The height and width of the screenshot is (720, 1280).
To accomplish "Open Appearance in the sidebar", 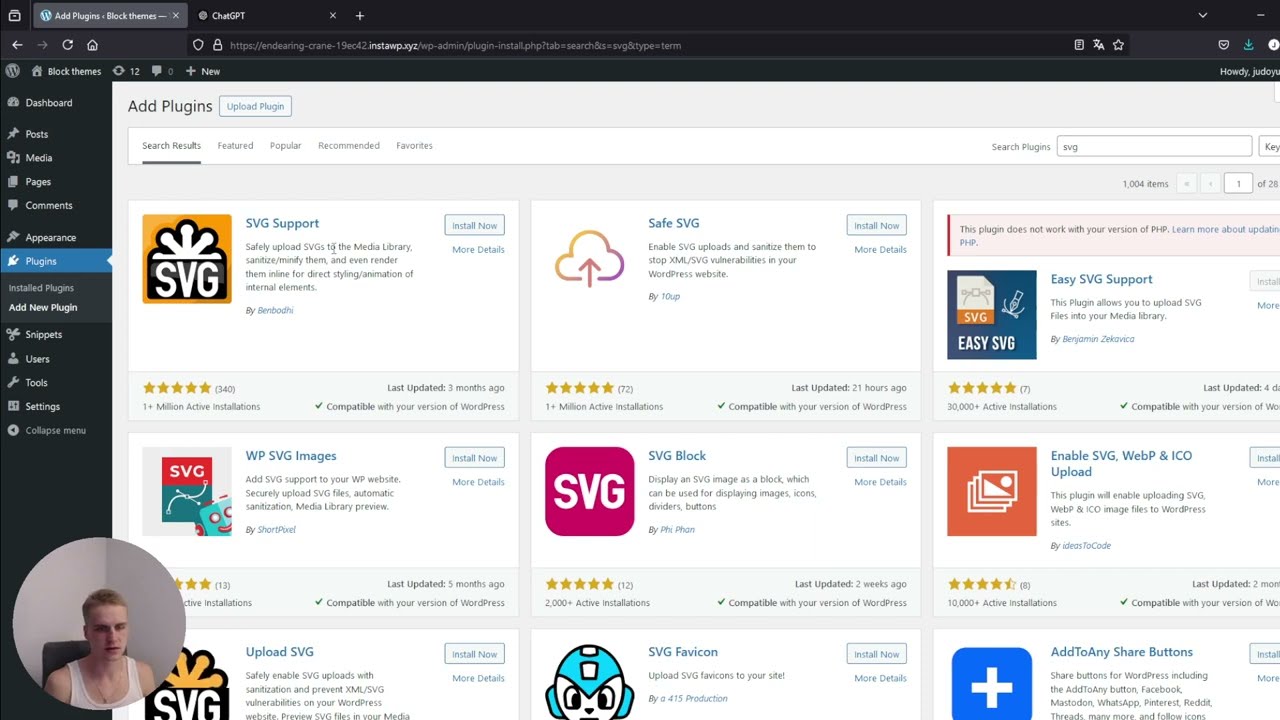I will (50, 238).
